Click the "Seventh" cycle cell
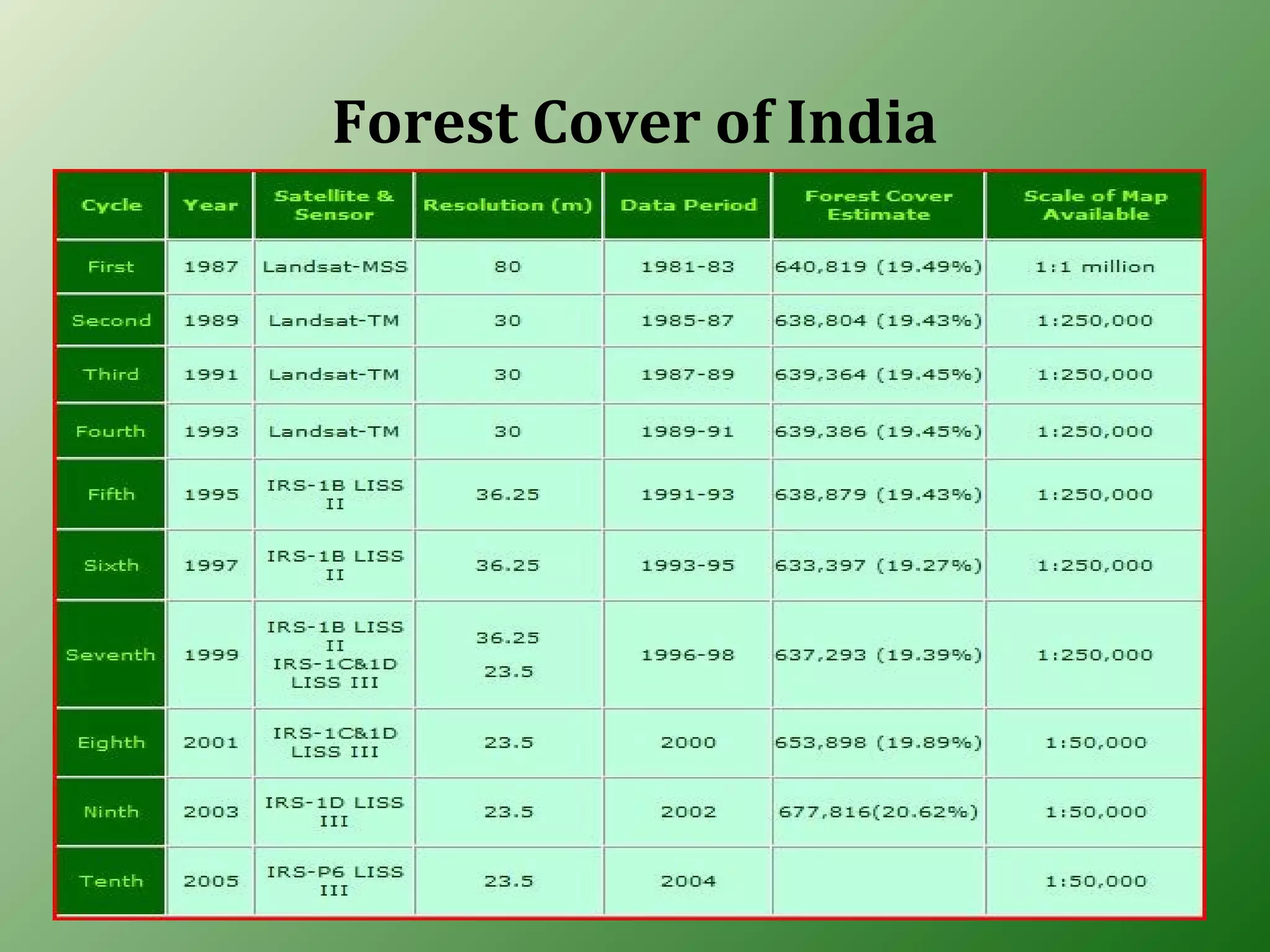1270x952 pixels. coord(112,654)
